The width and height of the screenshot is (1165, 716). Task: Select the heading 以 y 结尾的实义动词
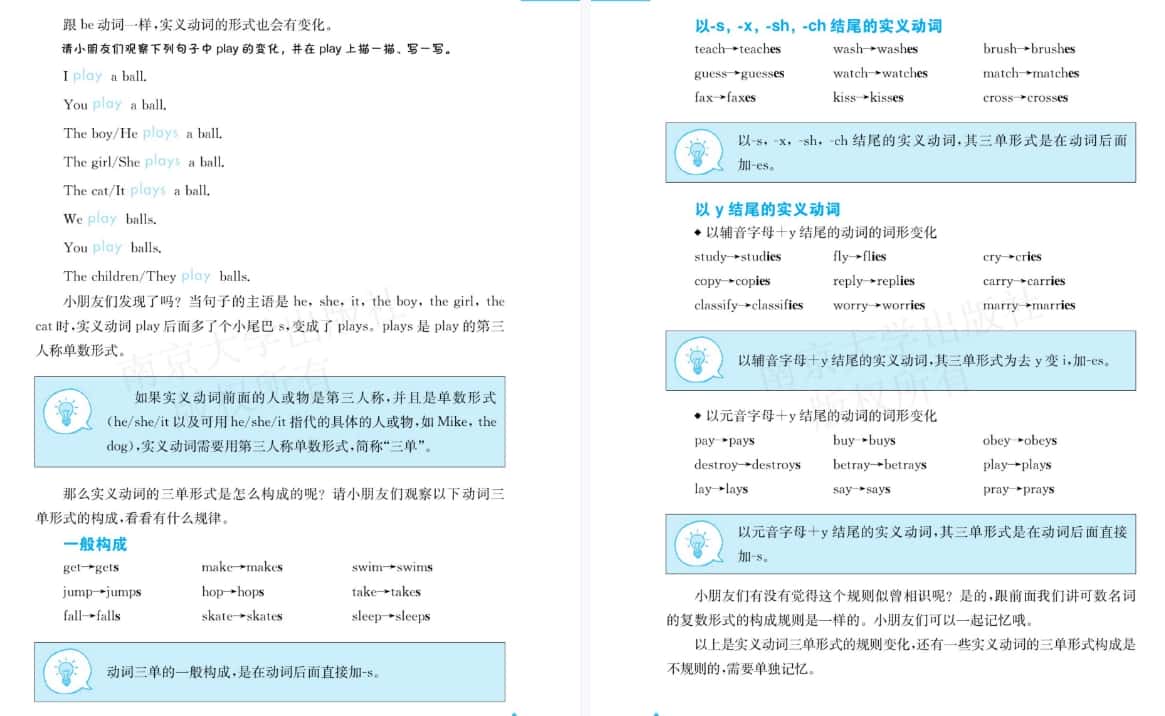click(x=768, y=209)
